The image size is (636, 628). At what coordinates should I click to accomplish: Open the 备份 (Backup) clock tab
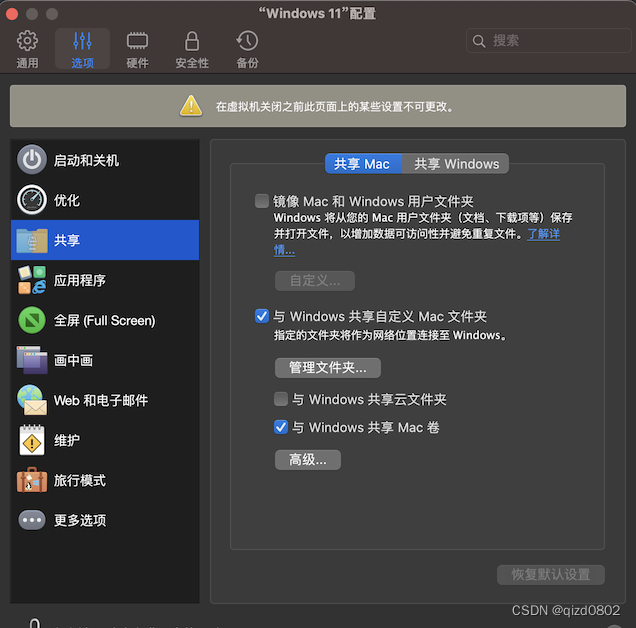(247, 49)
